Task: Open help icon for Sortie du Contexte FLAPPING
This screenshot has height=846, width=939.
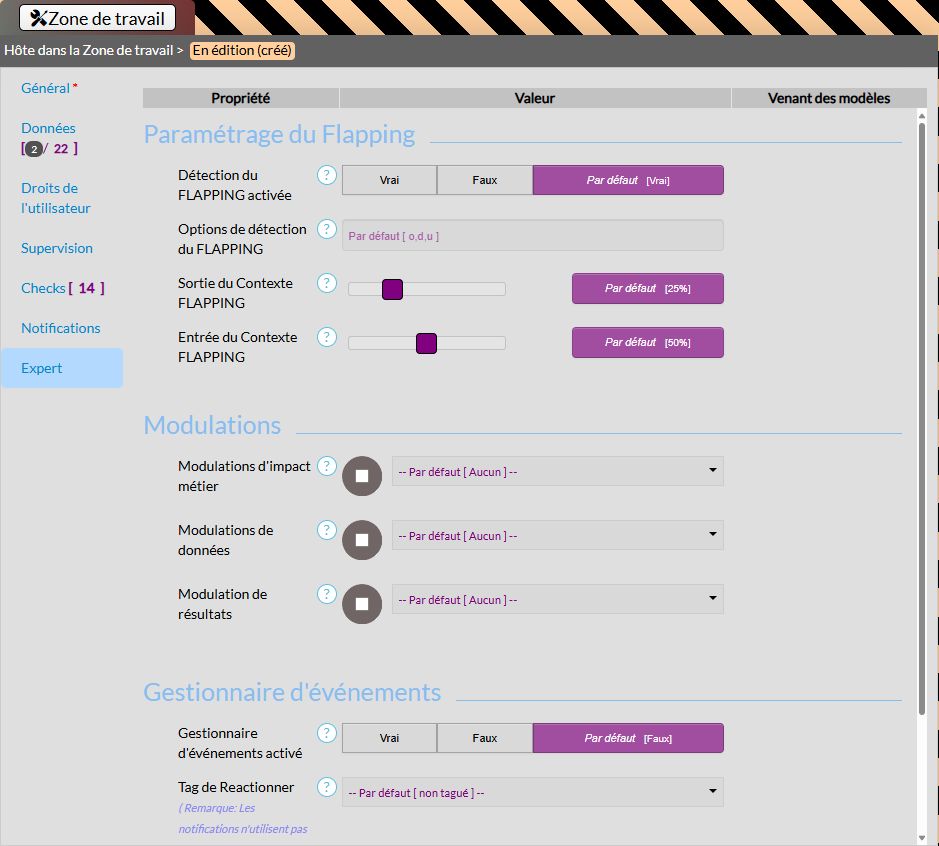Action: 327,283
